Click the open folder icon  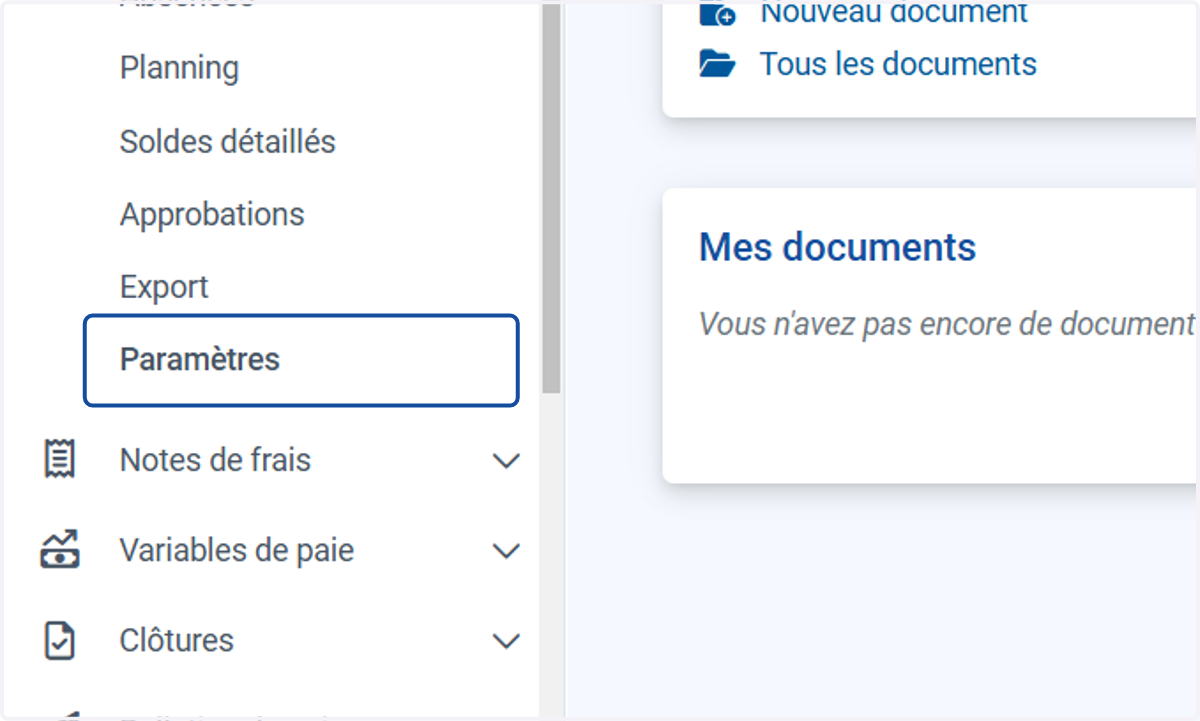[717, 65]
